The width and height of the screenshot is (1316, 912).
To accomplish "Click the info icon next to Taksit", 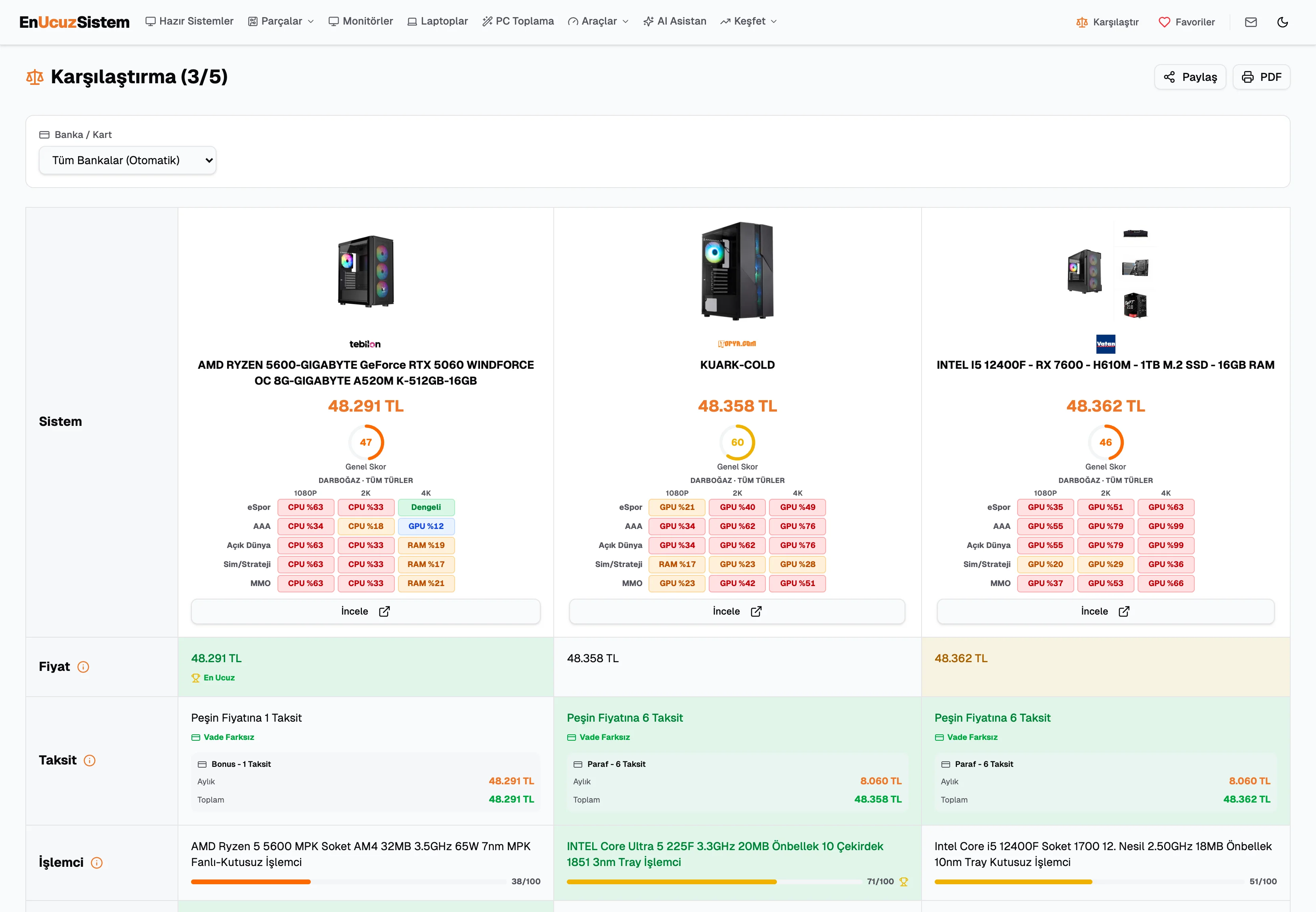I will pyautogui.click(x=90, y=761).
